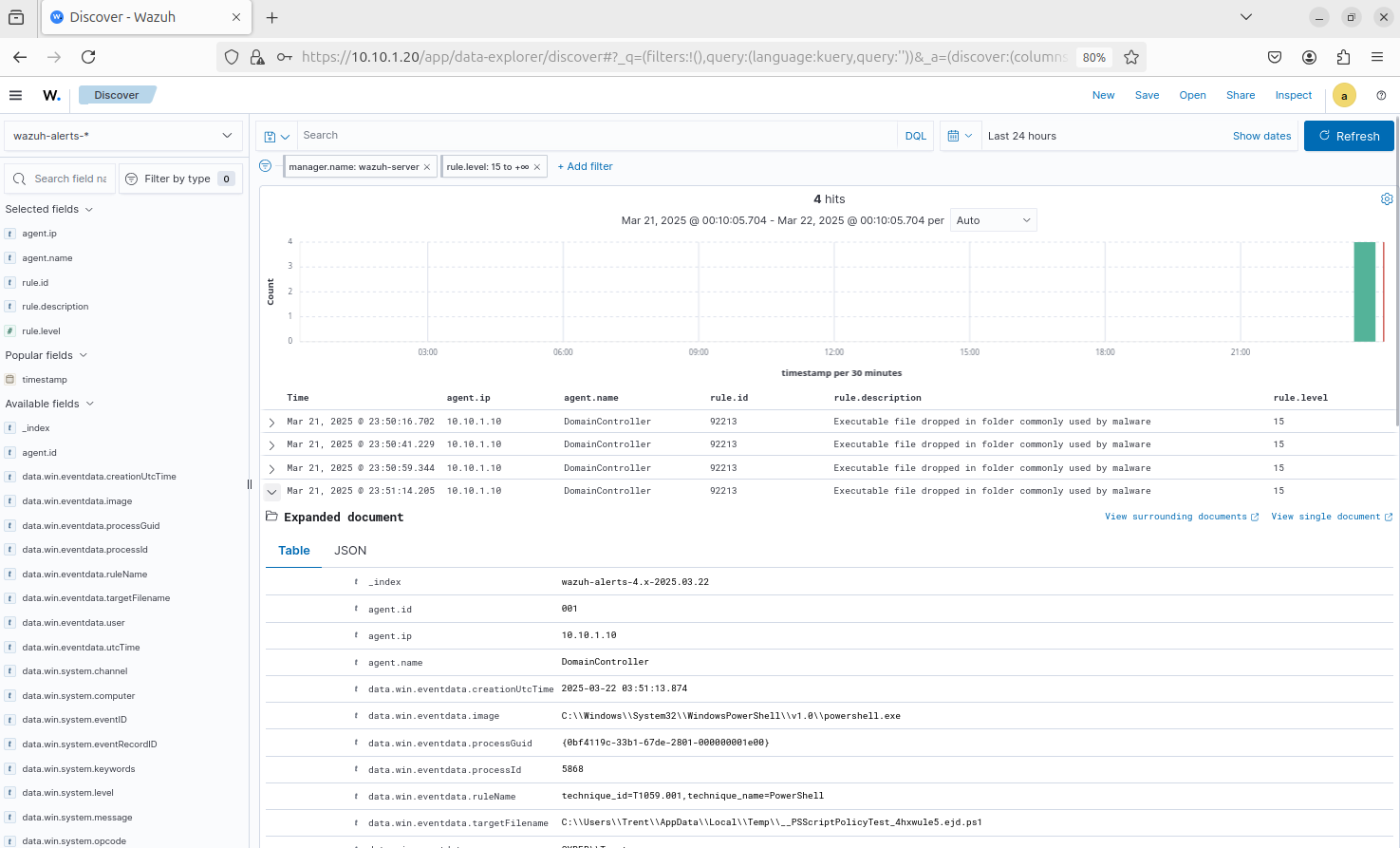1400x848 pixels.
Task: Open the wazuh-alerts-* index pattern dropdown
Action: click(123, 136)
